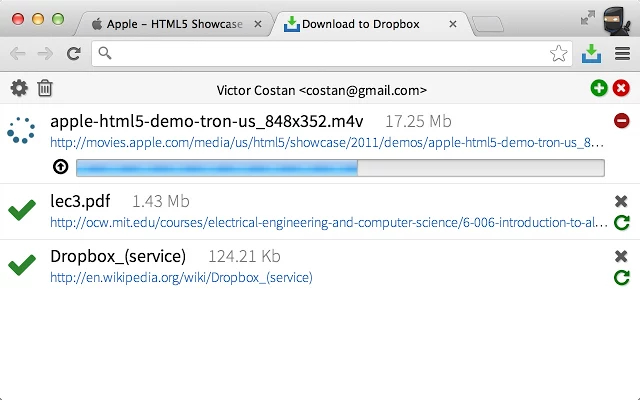Viewport: 640px width, 400px height.
Task: Retry the lec3.pdf download with the green refresh icon
Action: pos(622,222)
